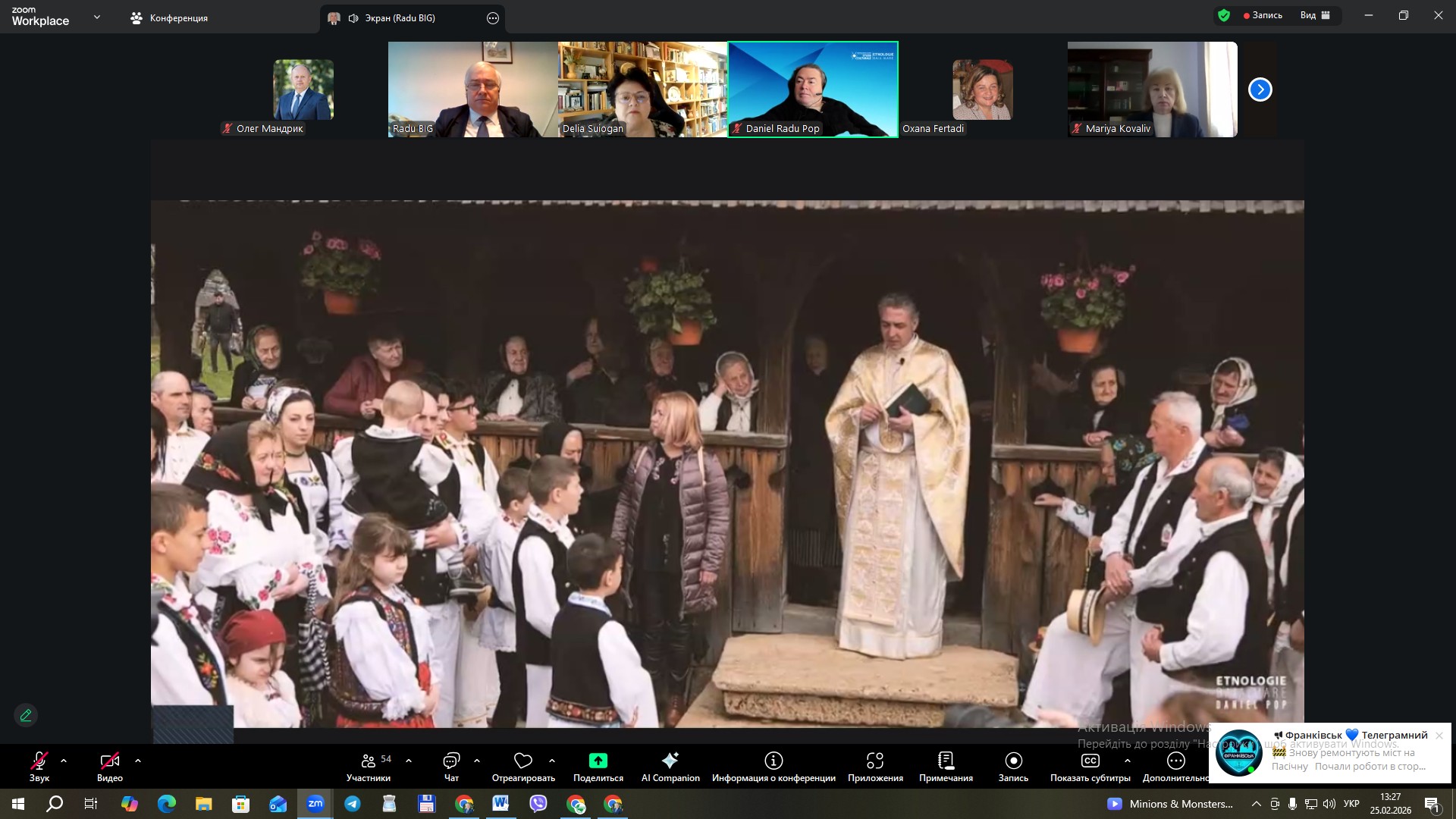
Task: Open the Reactions heart icon
Action: coord(522,761)
